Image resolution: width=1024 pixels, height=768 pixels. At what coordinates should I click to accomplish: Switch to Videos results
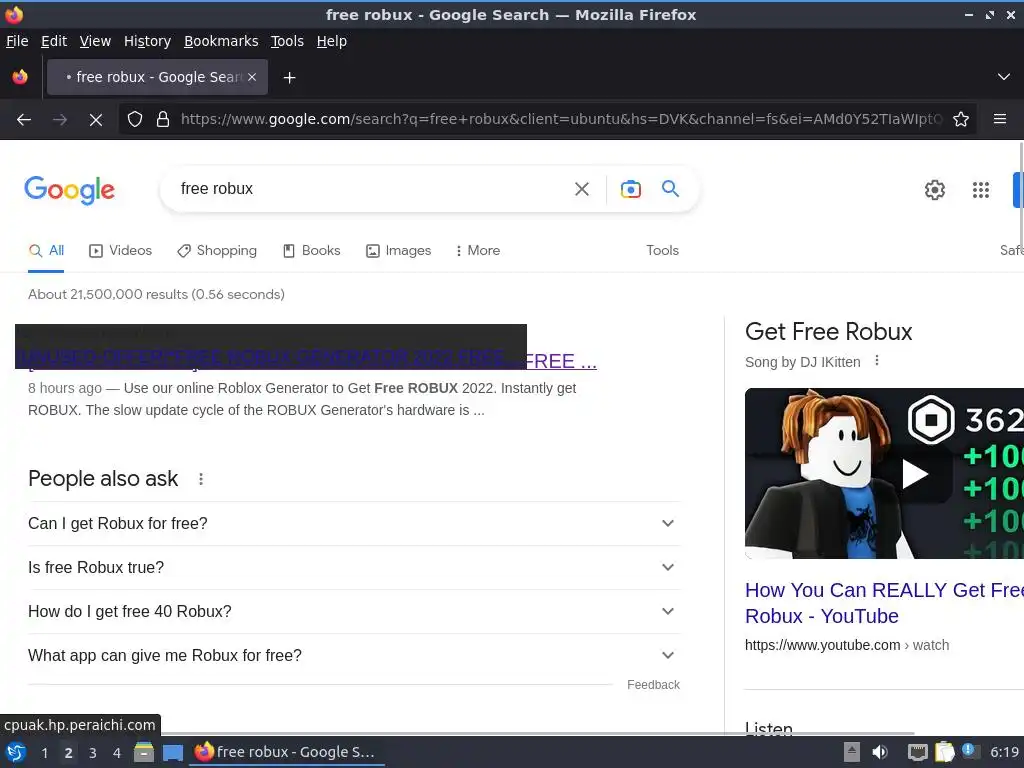[x=120, y=251]
